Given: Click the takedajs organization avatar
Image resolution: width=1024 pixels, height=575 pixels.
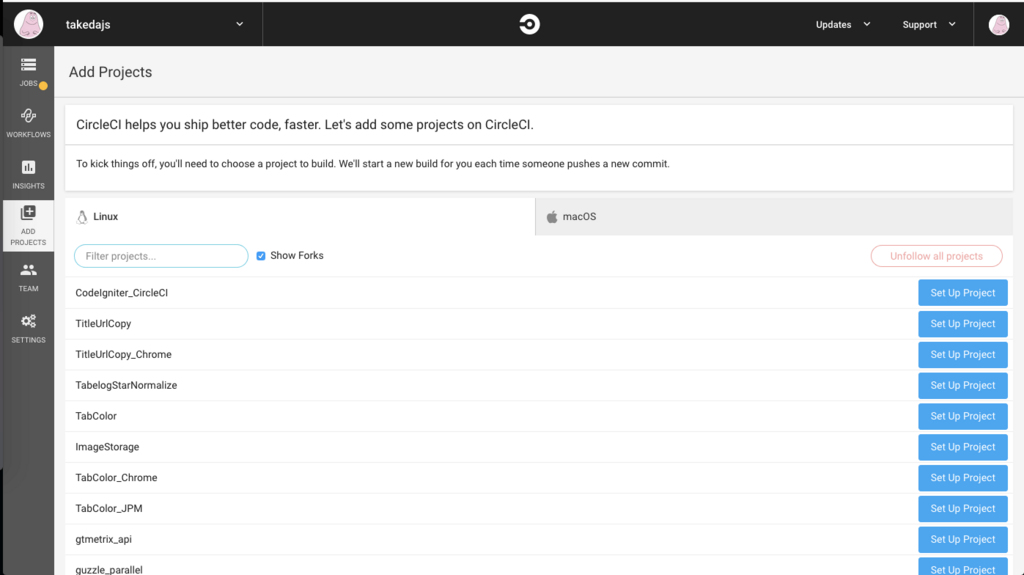Looking at the screenshot, I should [29, 24].
